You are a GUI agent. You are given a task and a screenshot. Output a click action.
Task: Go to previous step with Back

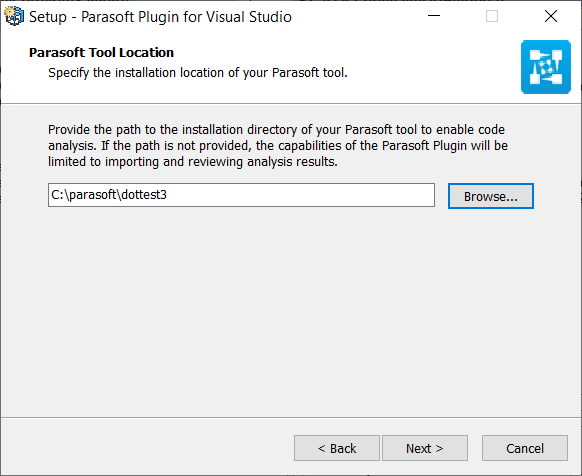tap(337, 448)
